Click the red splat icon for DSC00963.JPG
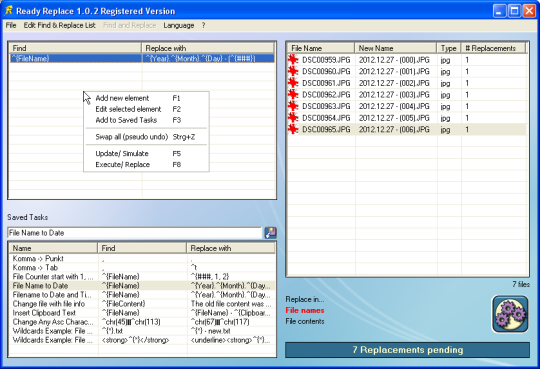 (293, 106)
